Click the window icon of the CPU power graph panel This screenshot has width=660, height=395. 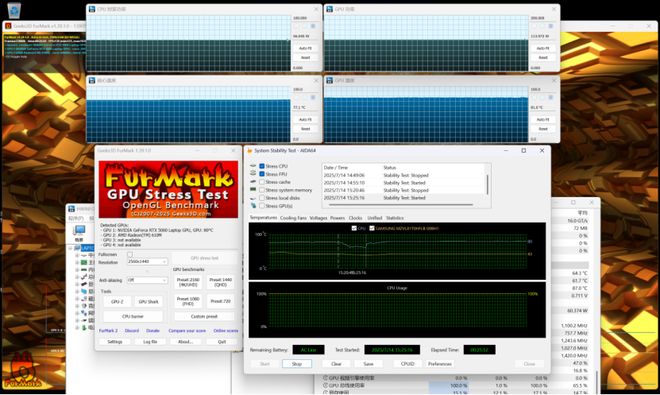(x=92, y=9)
